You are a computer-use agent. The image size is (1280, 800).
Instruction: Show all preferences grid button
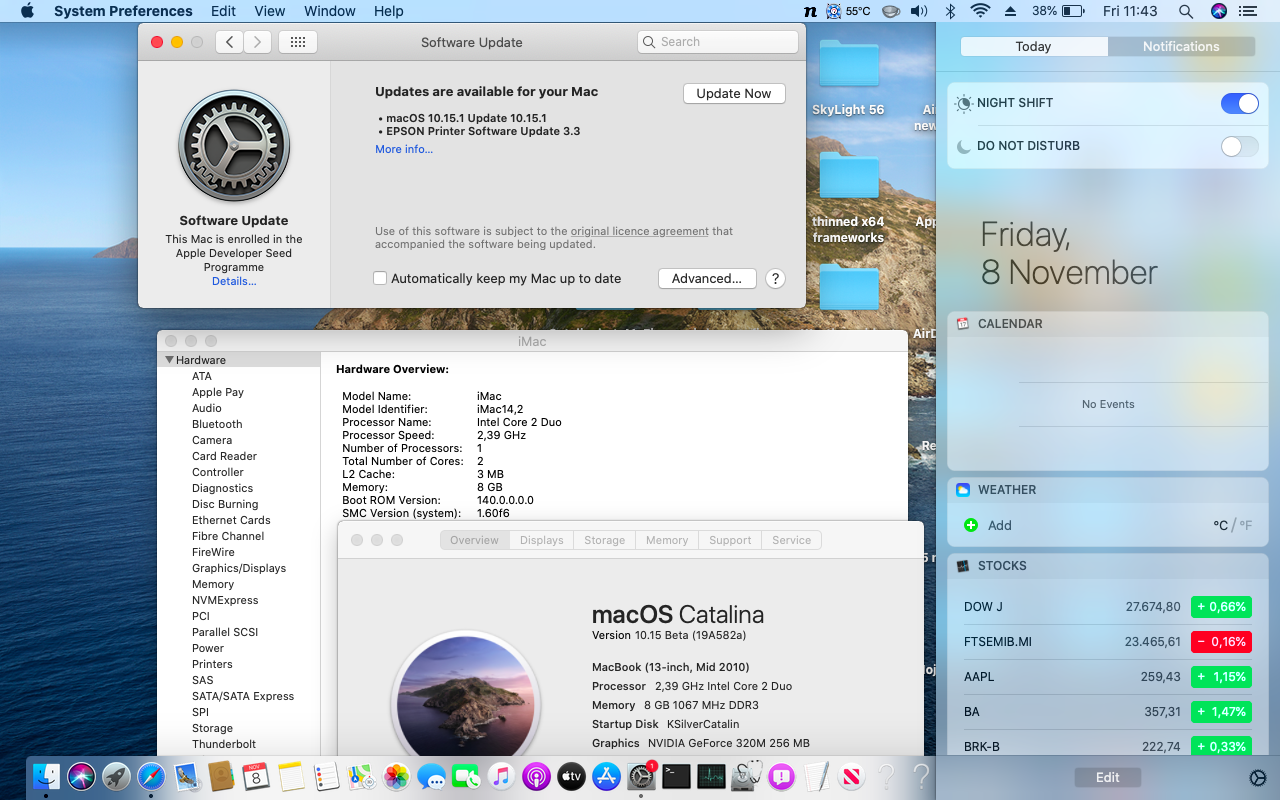pos(298,42)
